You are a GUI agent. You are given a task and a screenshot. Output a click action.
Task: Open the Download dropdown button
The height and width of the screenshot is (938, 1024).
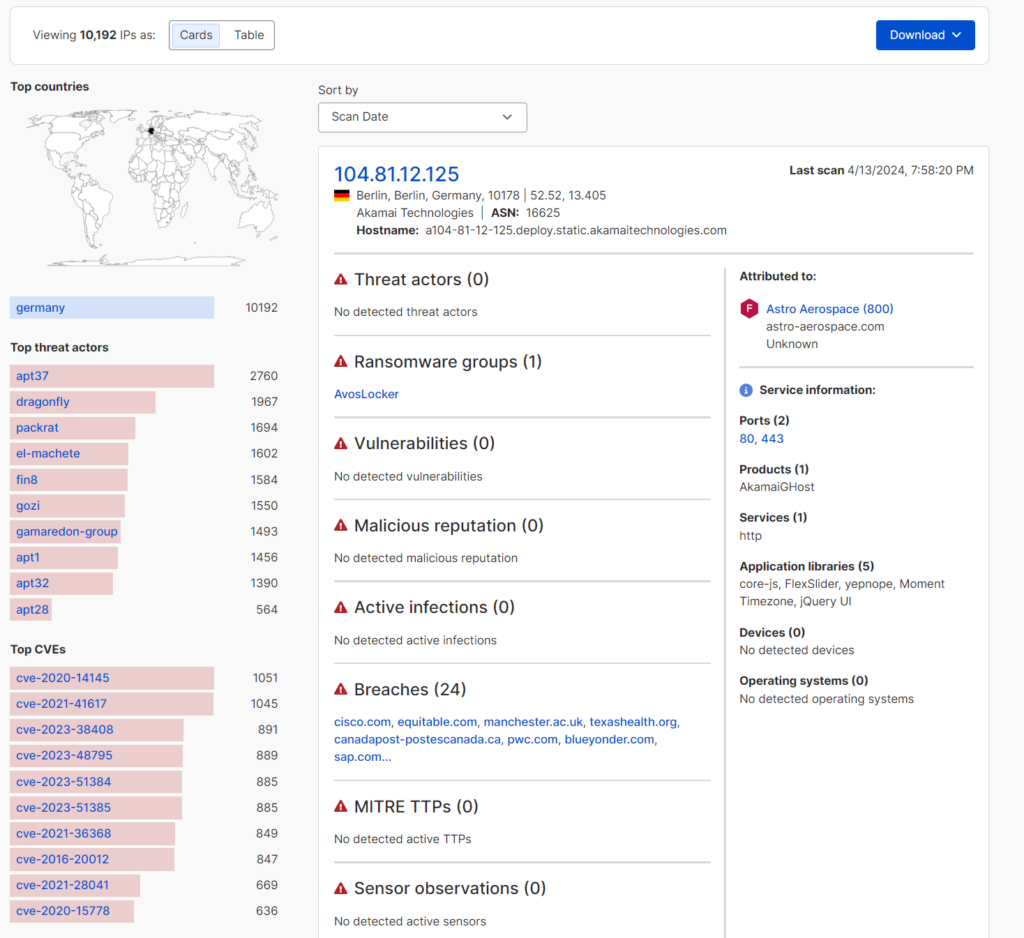point(925,35)
